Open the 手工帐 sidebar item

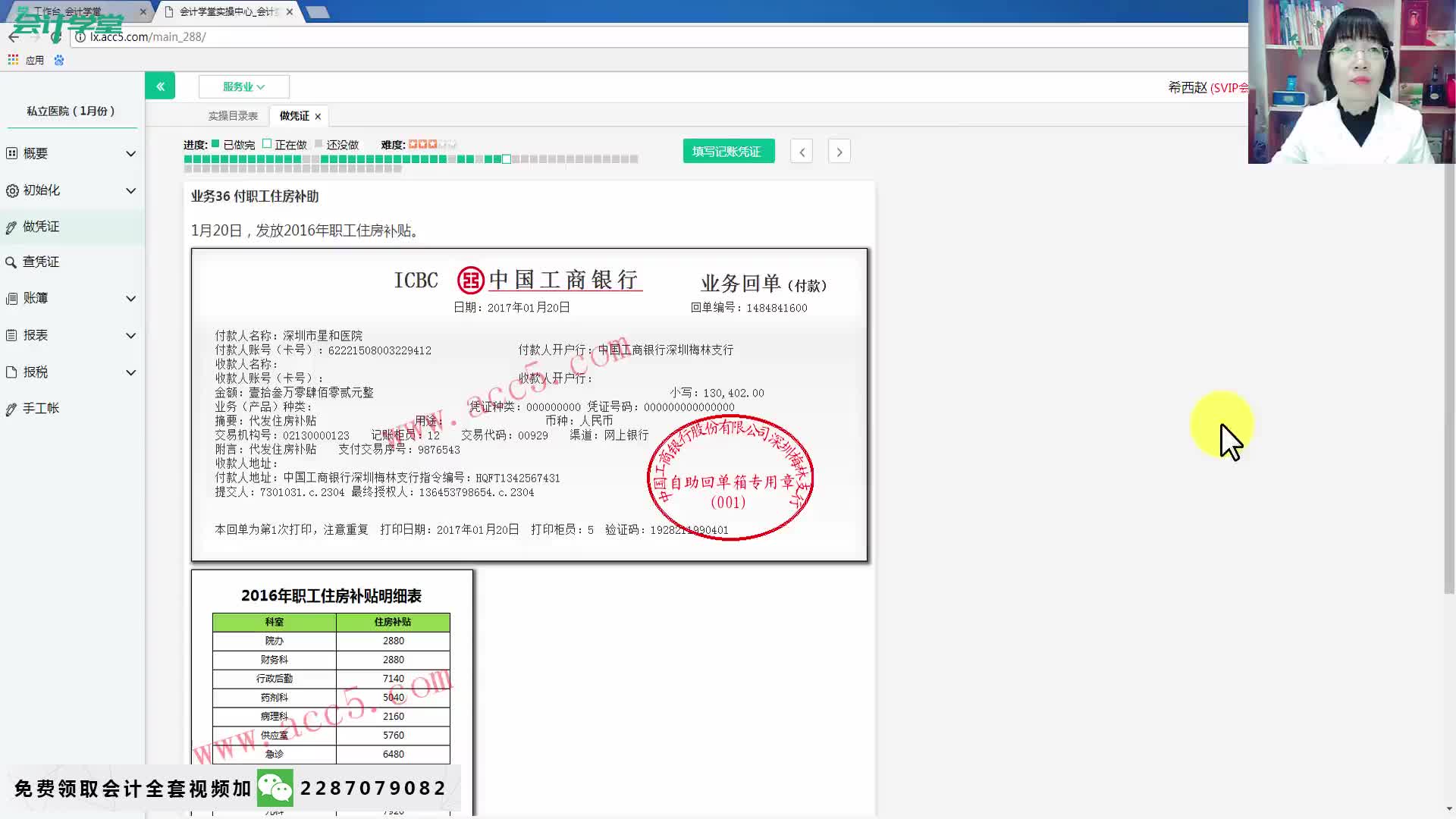[x=12, y=408]
